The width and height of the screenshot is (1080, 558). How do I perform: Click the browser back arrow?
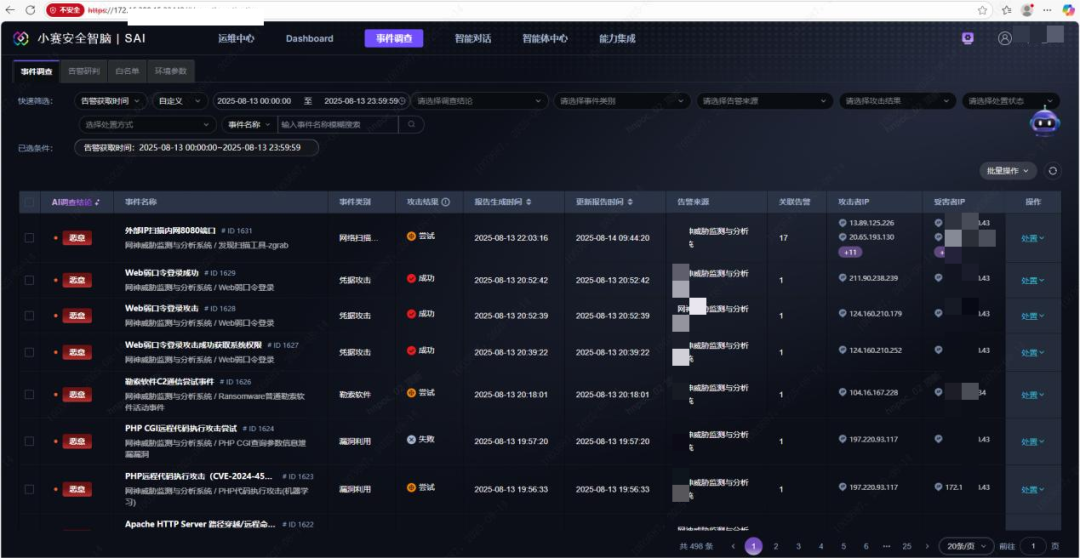pos(9,9)
